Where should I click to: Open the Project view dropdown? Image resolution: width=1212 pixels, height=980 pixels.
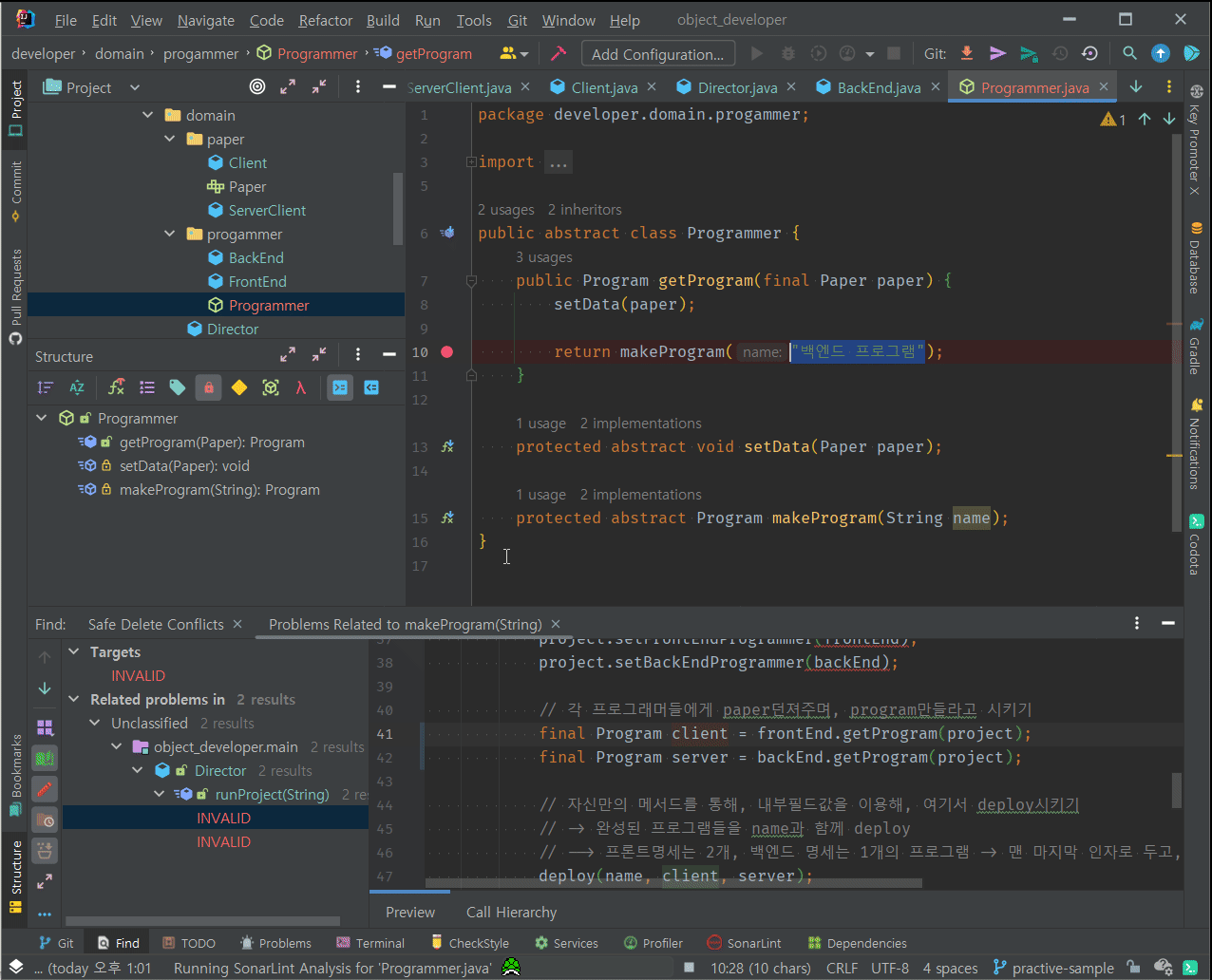[134, 87]
